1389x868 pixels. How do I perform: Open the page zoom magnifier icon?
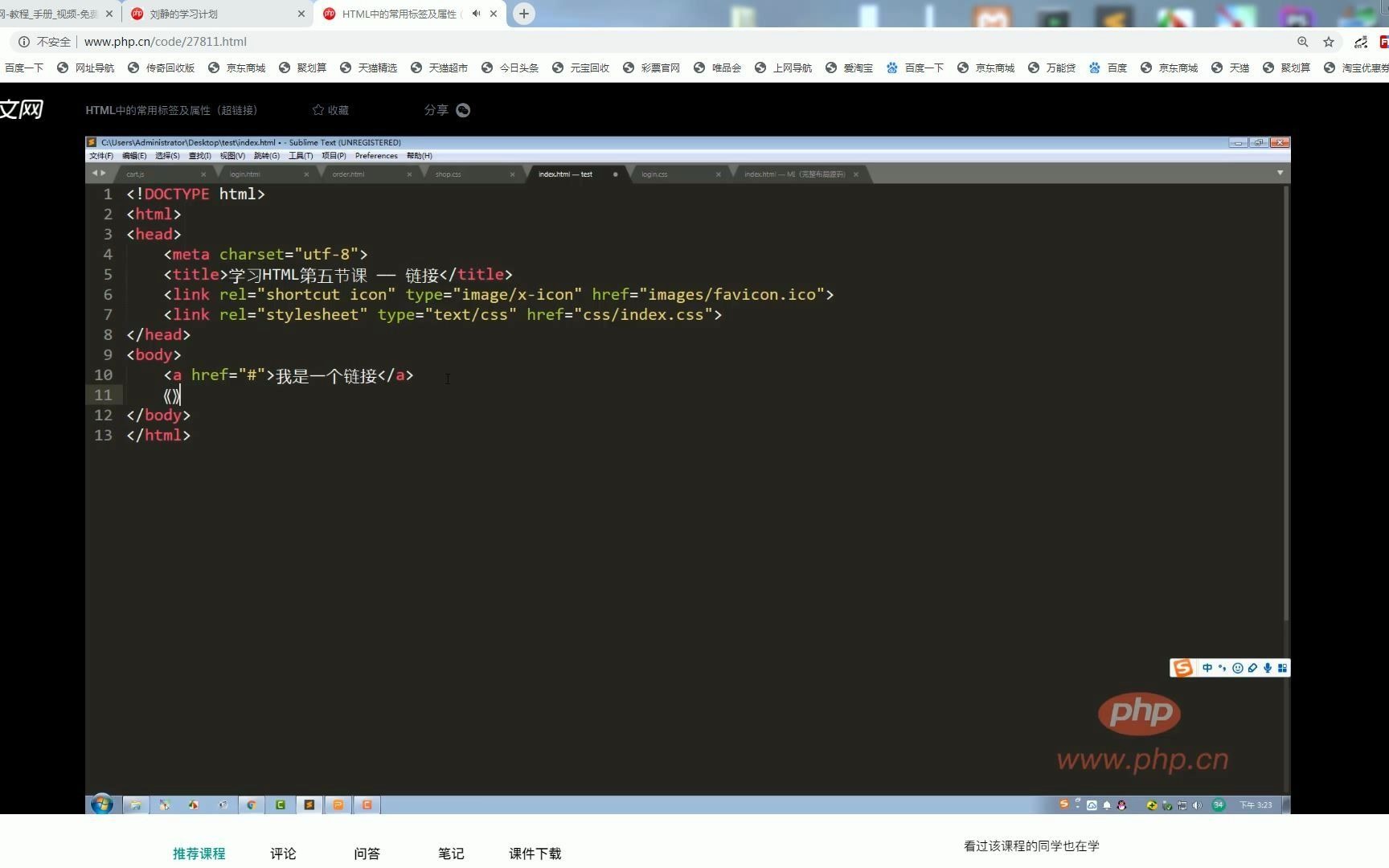pyautogui.click(x=1302, y=42)
